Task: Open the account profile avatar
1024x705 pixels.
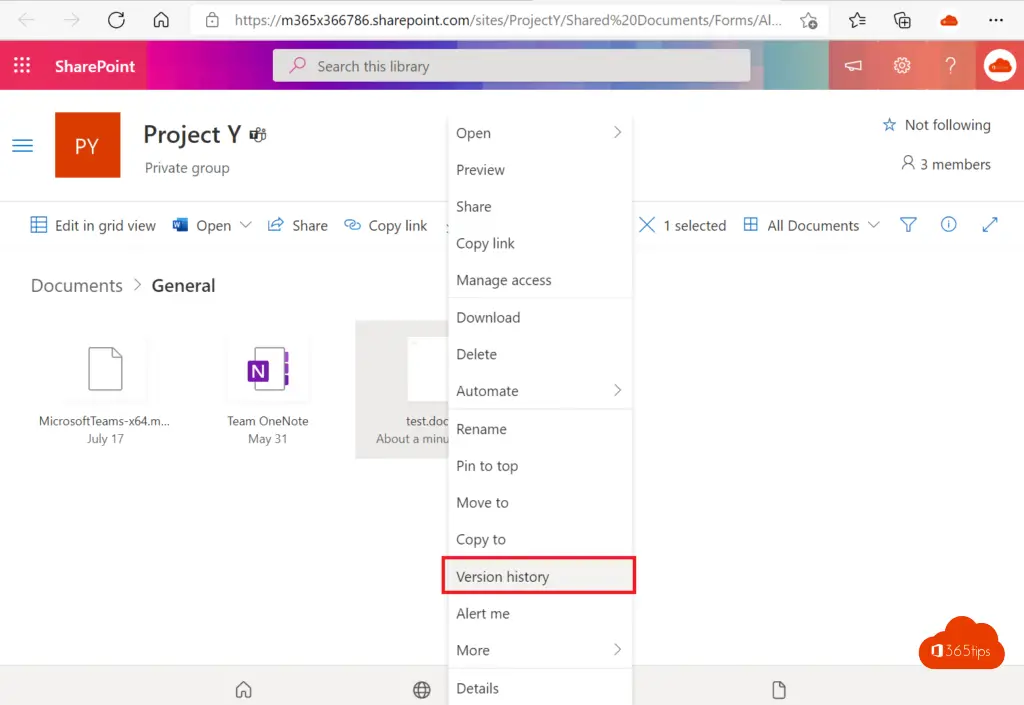Action: pos(1000,65)
